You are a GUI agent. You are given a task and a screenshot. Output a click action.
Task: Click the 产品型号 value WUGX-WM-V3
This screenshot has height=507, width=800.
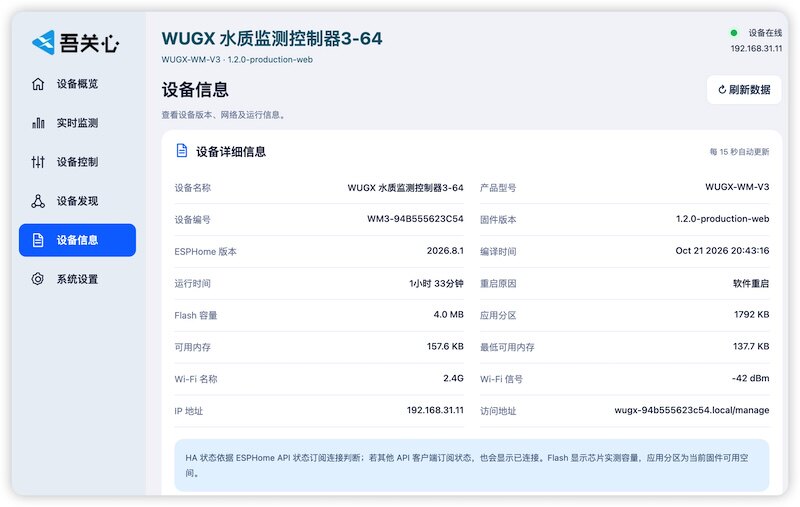(x=737, y=187)
